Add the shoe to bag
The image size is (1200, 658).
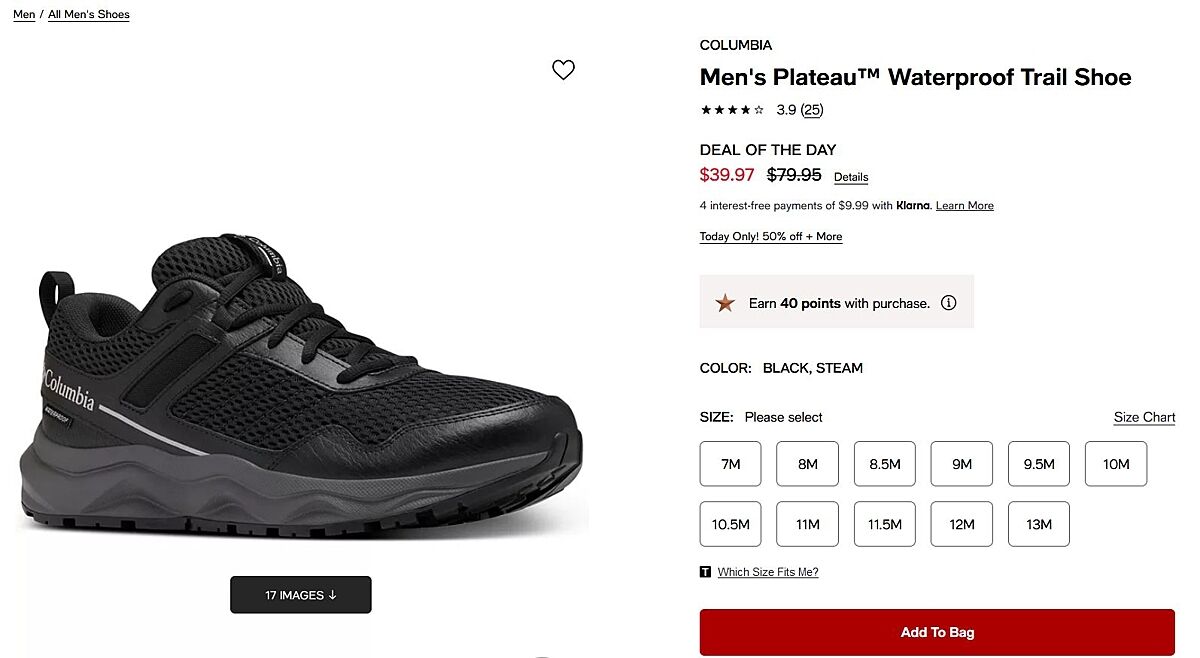pyautogui.click(x=937, y=632)
